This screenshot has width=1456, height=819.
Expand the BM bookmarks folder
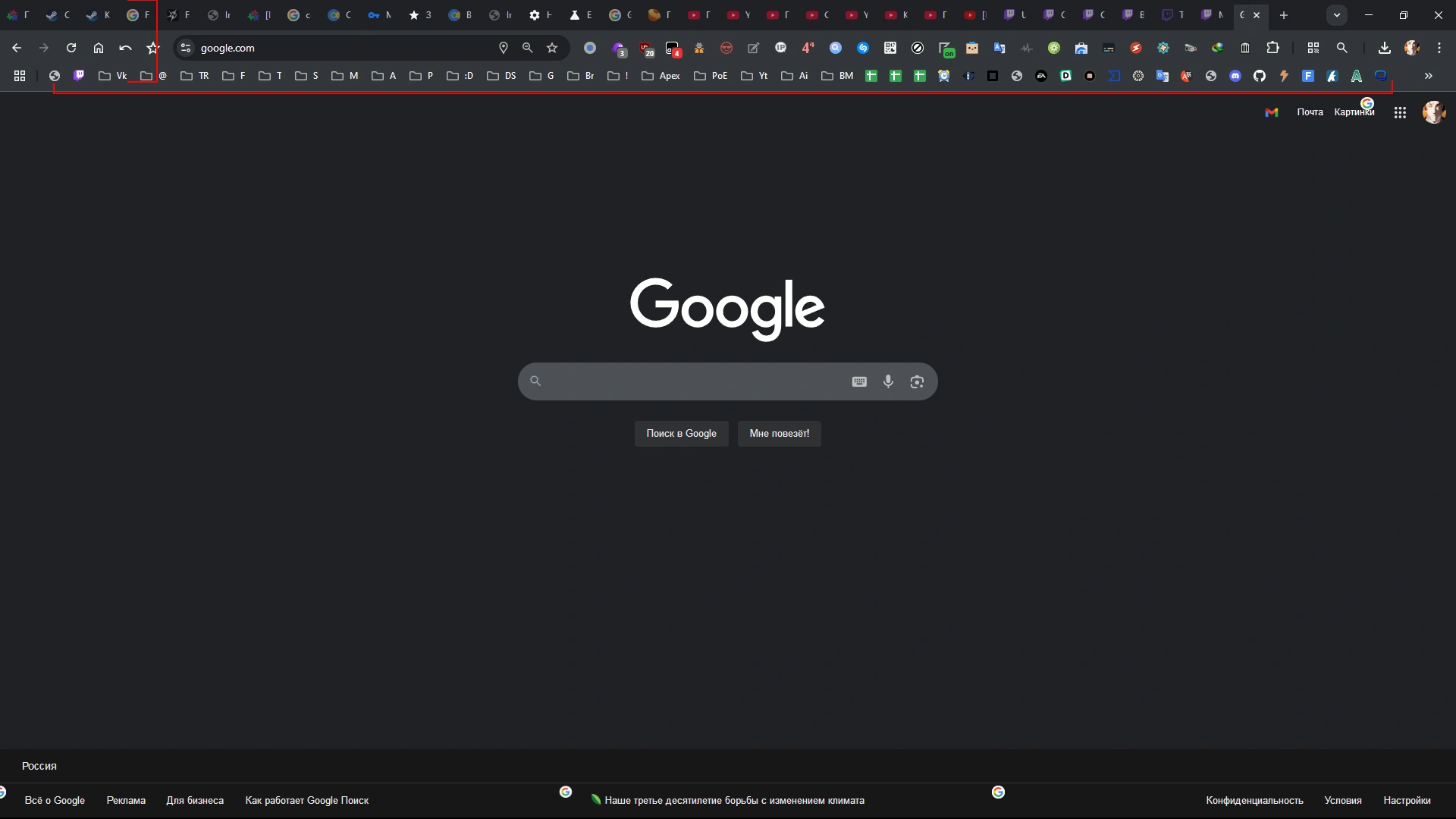(x=838, y=76)
